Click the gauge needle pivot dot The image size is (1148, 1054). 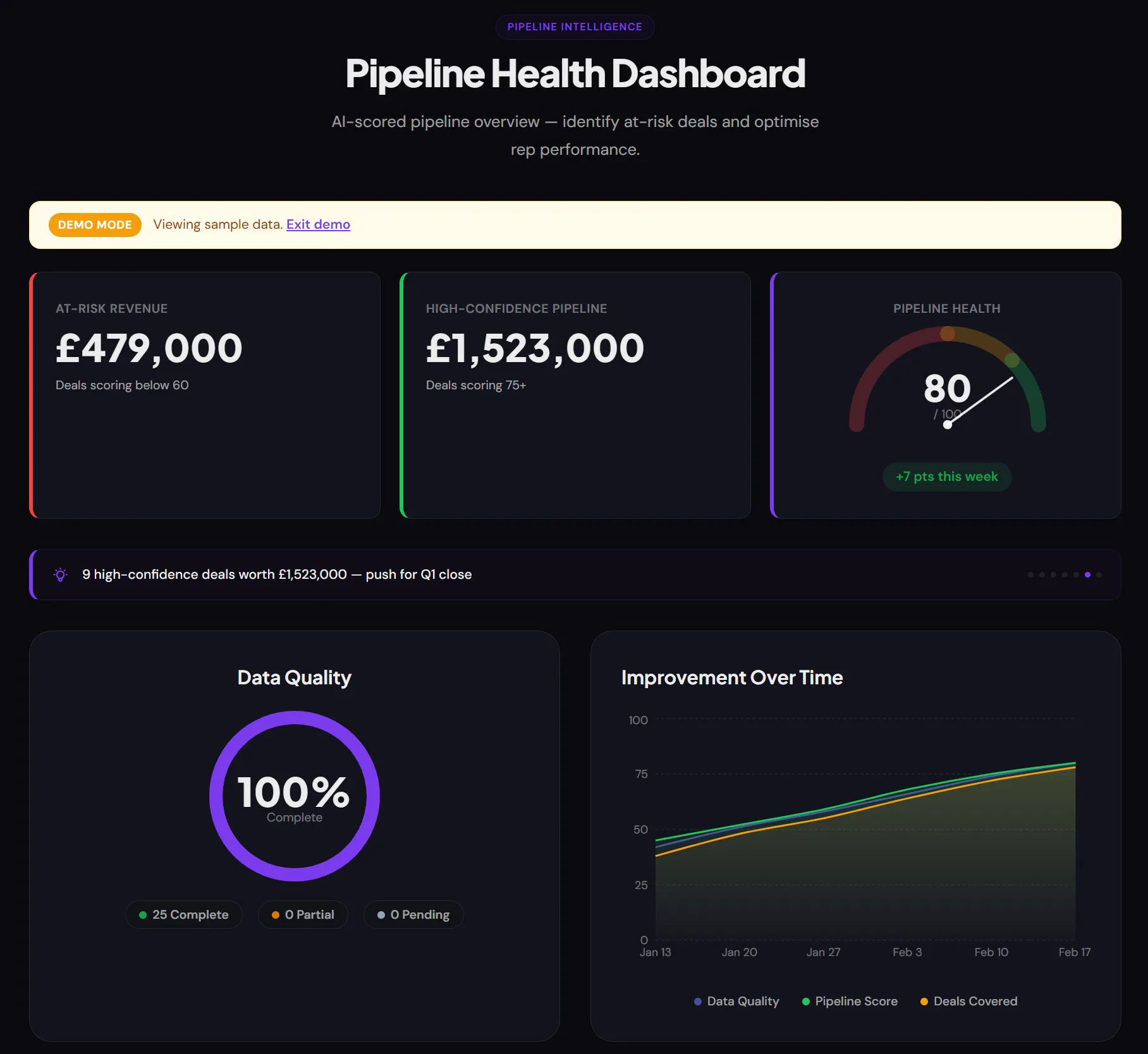click(947, 425)
